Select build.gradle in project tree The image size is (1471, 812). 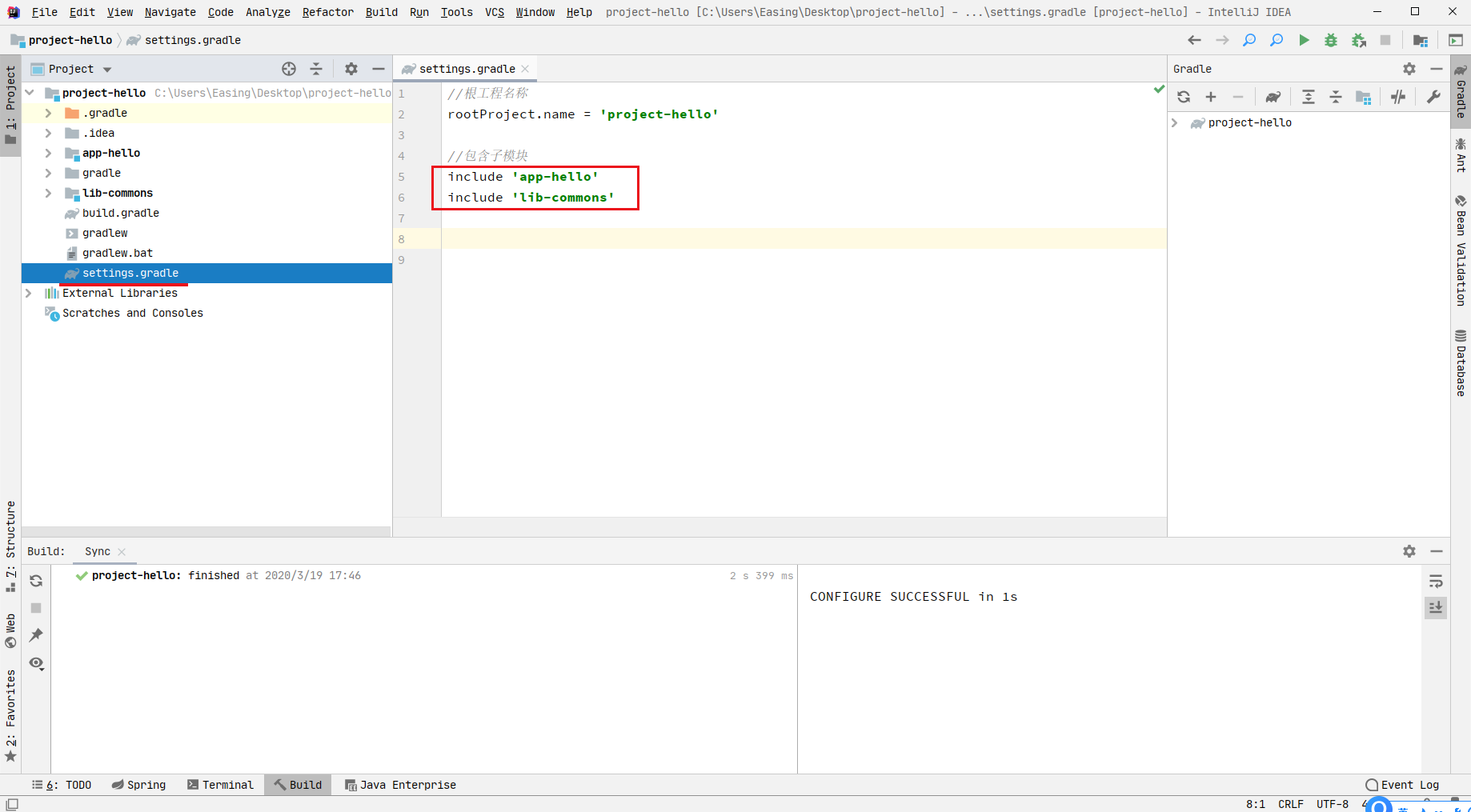click(120, 213)
